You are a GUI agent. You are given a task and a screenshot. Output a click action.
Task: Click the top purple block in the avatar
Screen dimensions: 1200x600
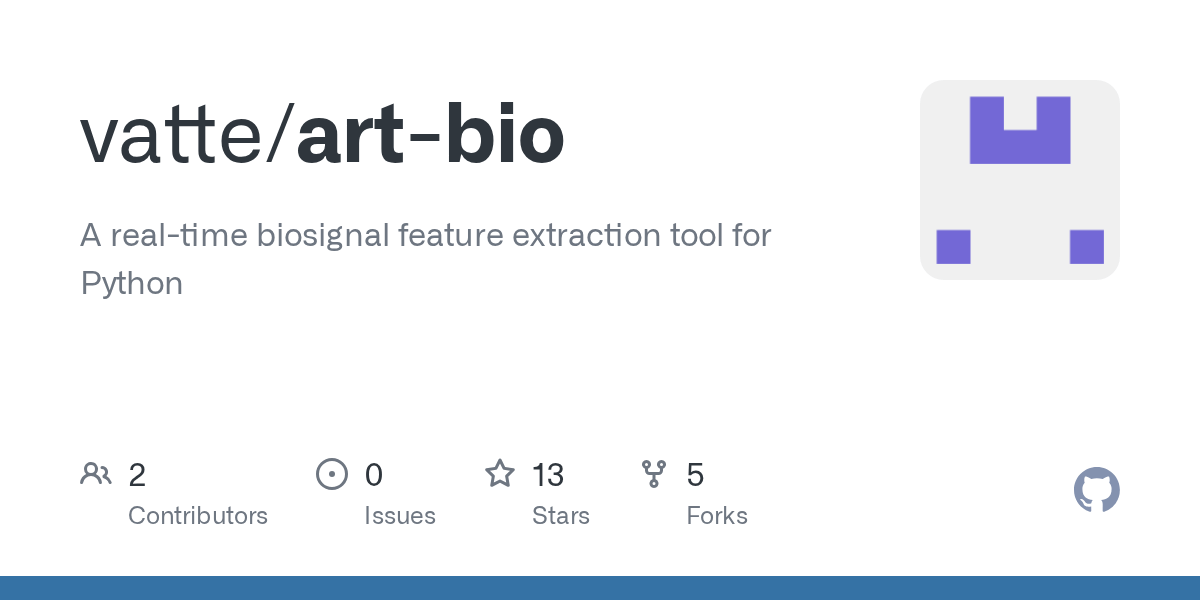(1020, 130)
